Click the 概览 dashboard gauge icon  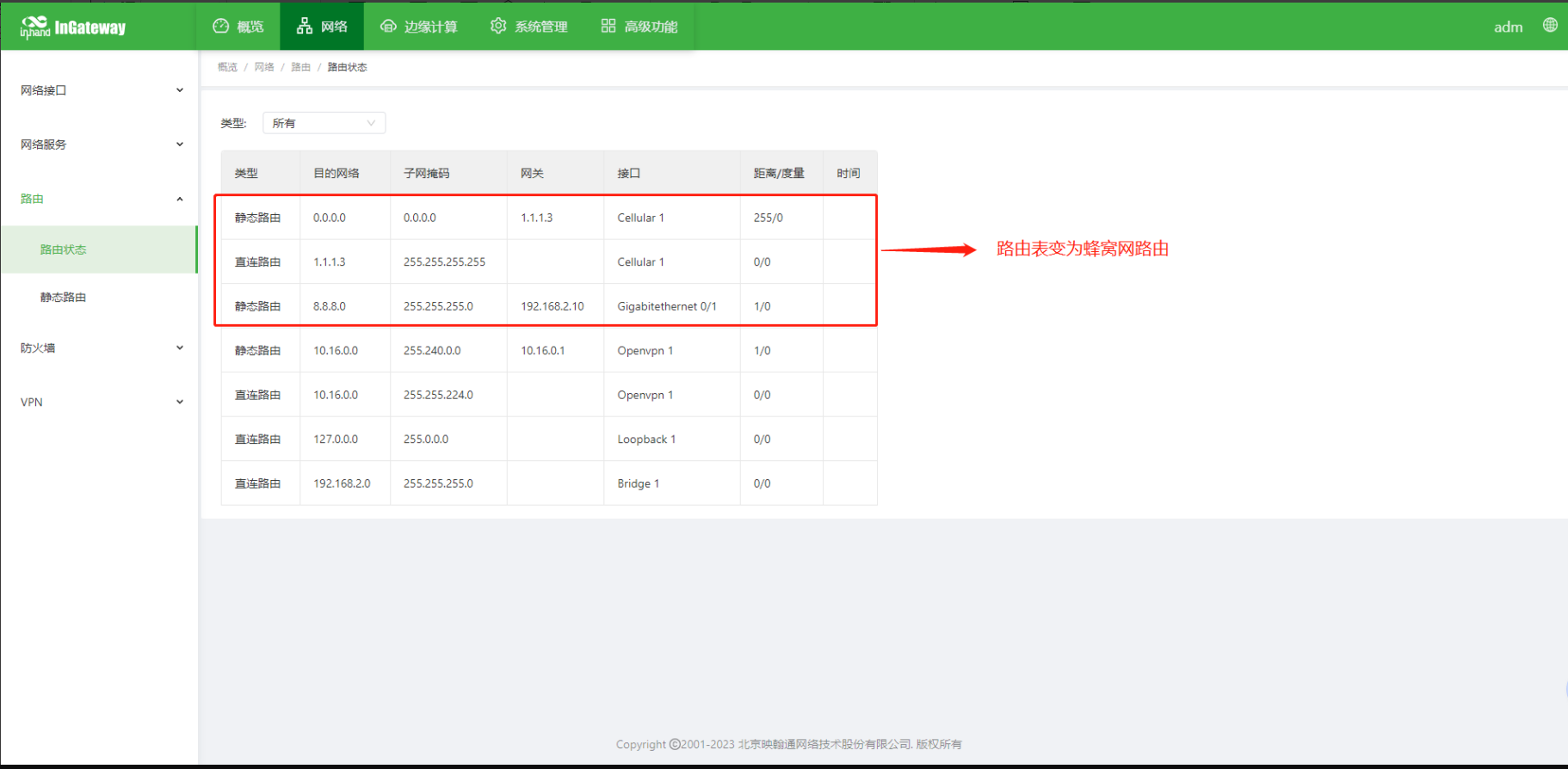(x=221, y=27)
